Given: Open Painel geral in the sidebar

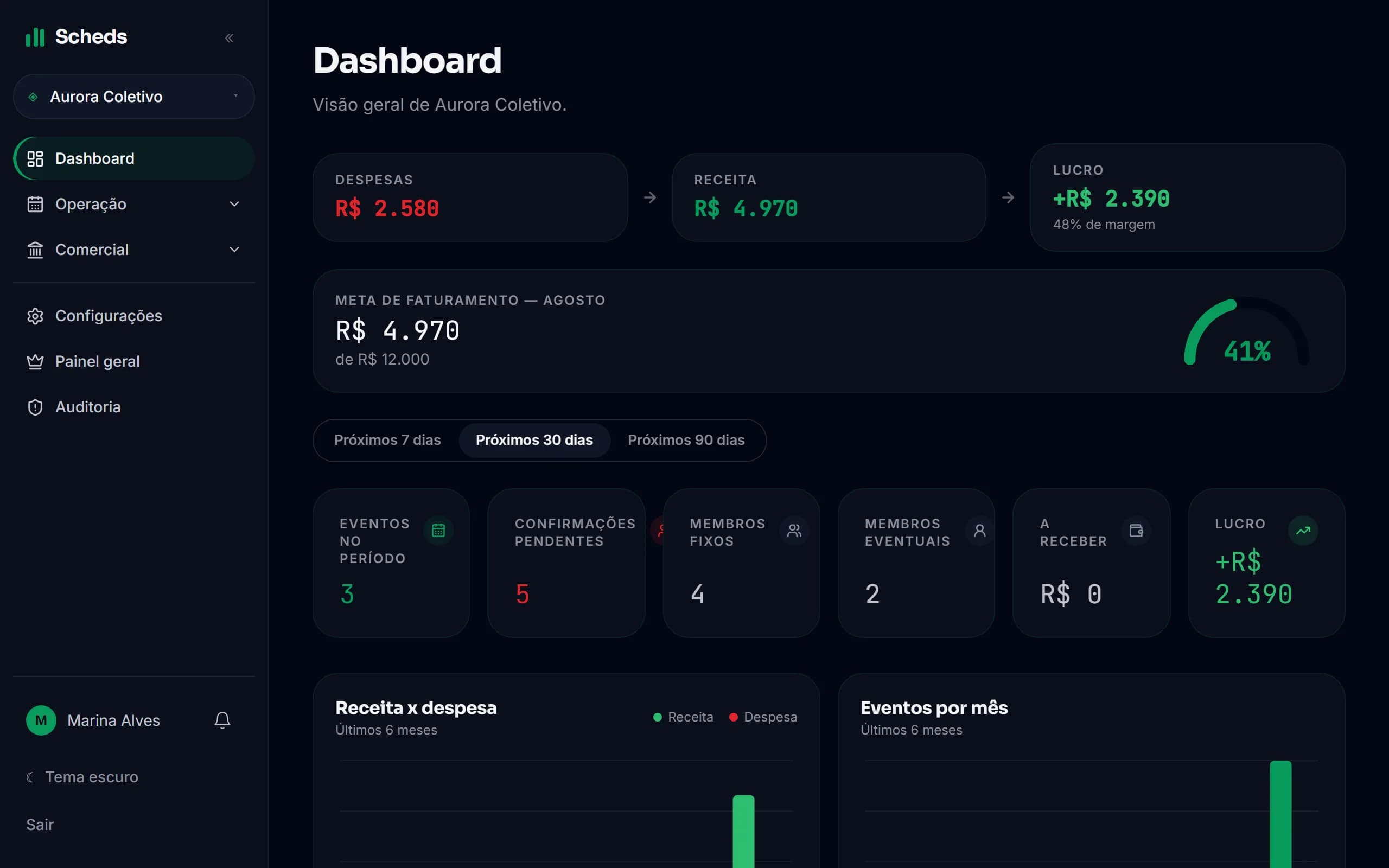Looking at the screenshot, I should tap(133, 362).
